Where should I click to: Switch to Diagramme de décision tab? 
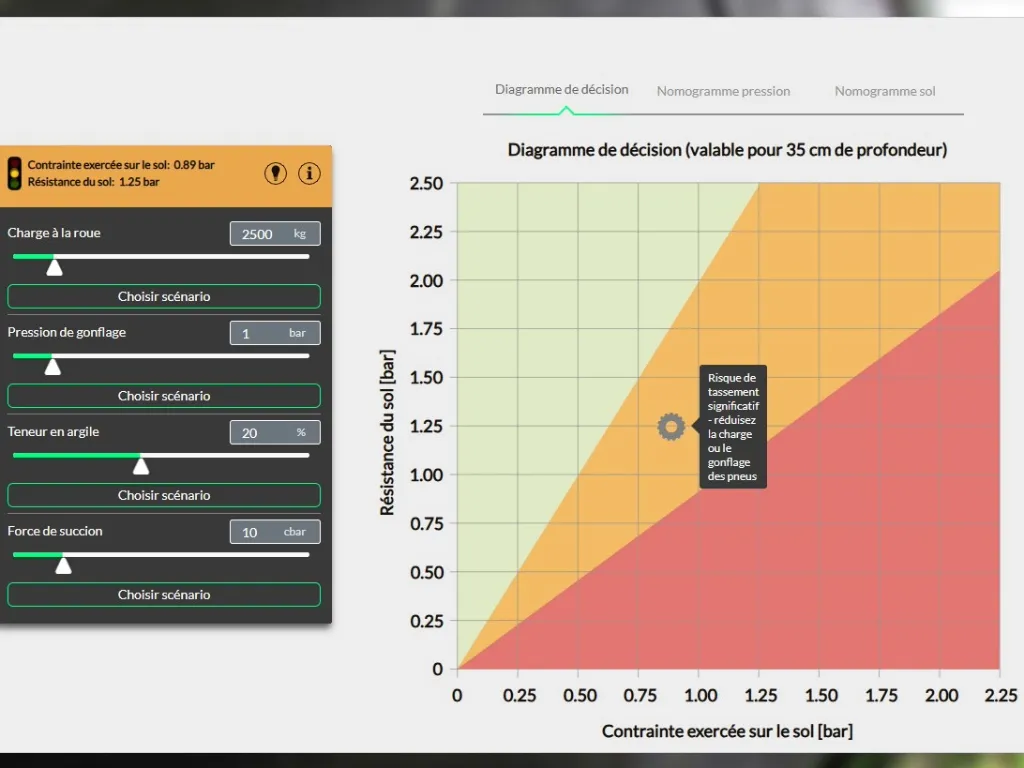point(562,89)
